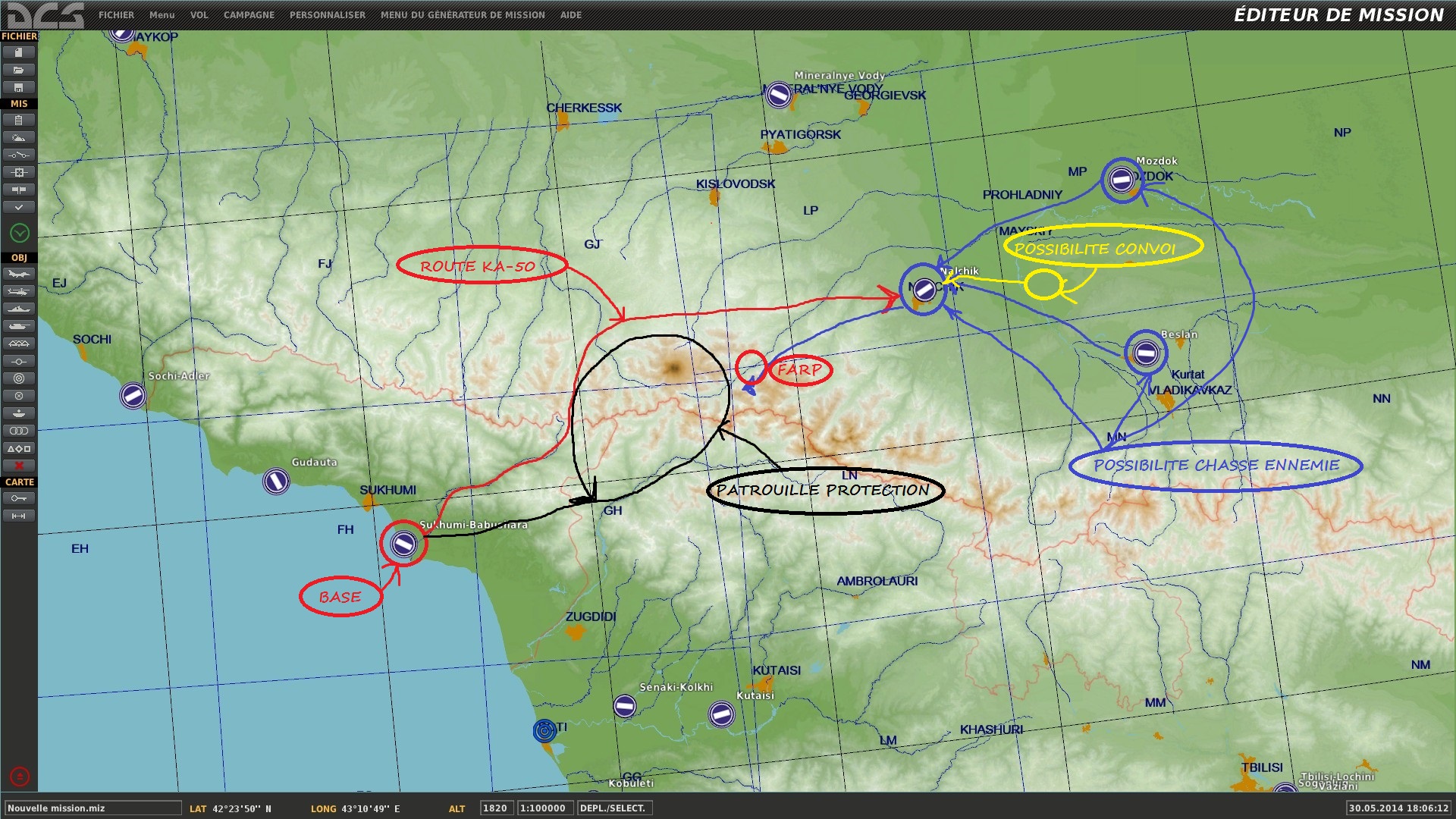This screenshot has width=1456, height=819.
Task: Select the ground vehicle tool
Action: [19, 326]
